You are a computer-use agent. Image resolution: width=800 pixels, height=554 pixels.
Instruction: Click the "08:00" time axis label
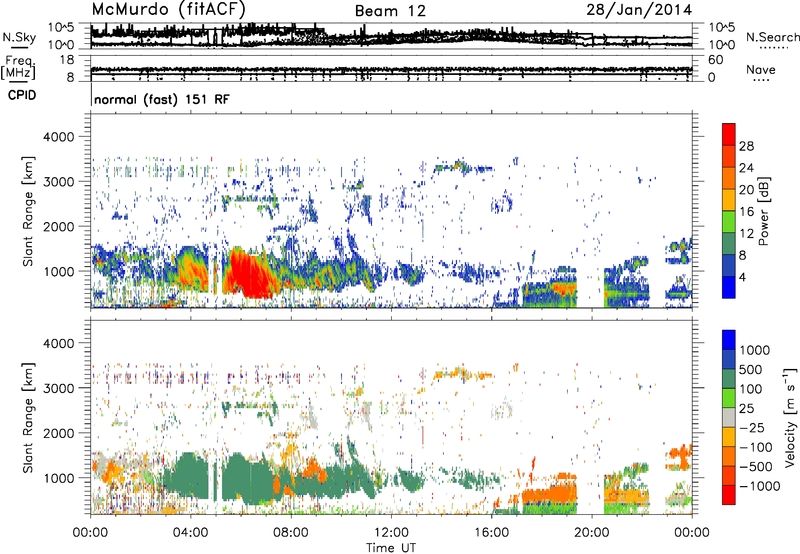291,533
